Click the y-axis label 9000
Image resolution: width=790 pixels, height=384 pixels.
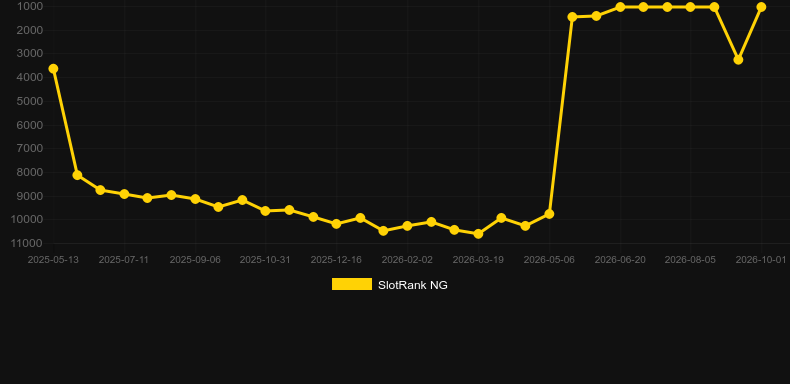(30, 196)
